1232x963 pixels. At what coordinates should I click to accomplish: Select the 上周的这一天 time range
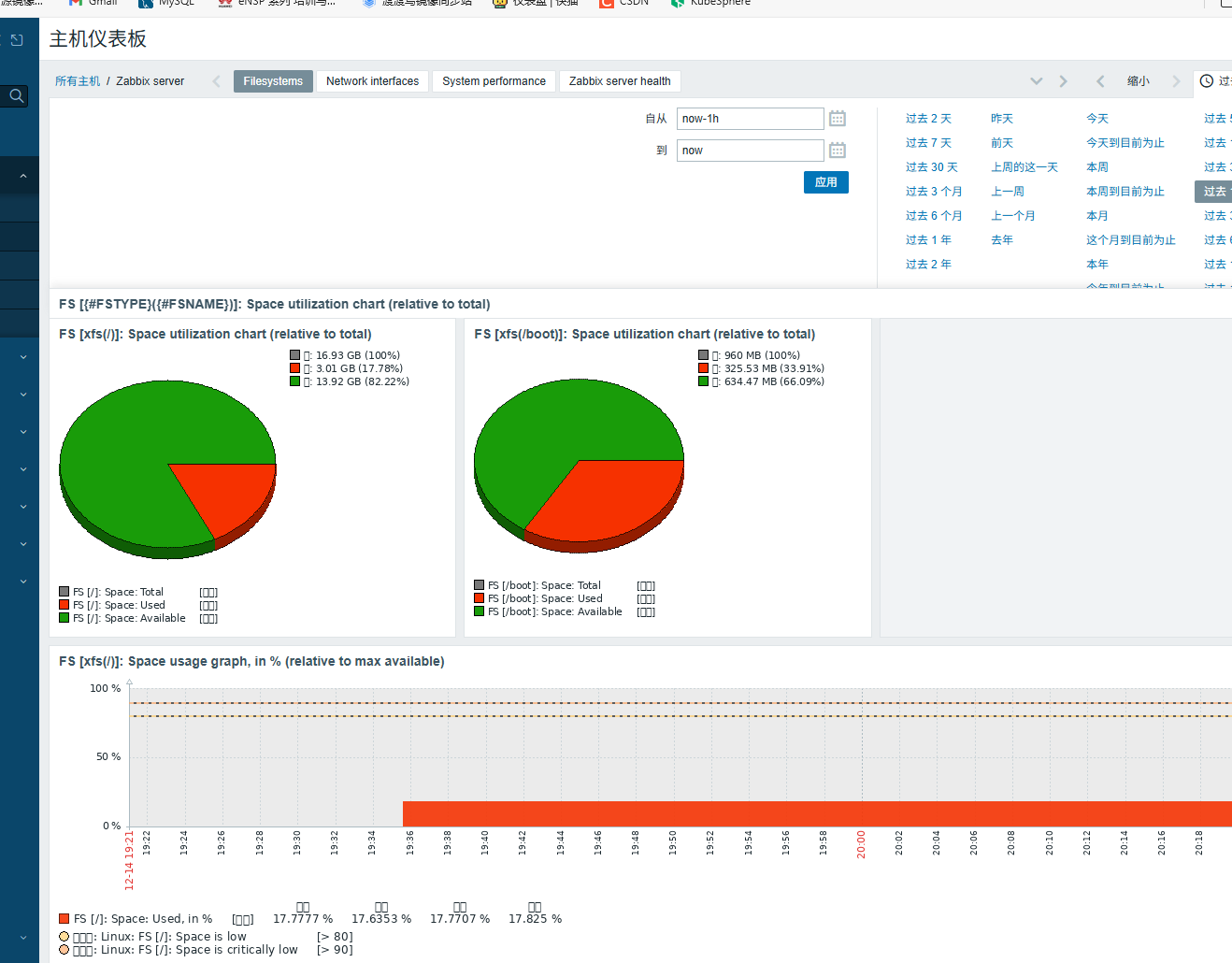pyautogui.click(x=1024, y=167)
